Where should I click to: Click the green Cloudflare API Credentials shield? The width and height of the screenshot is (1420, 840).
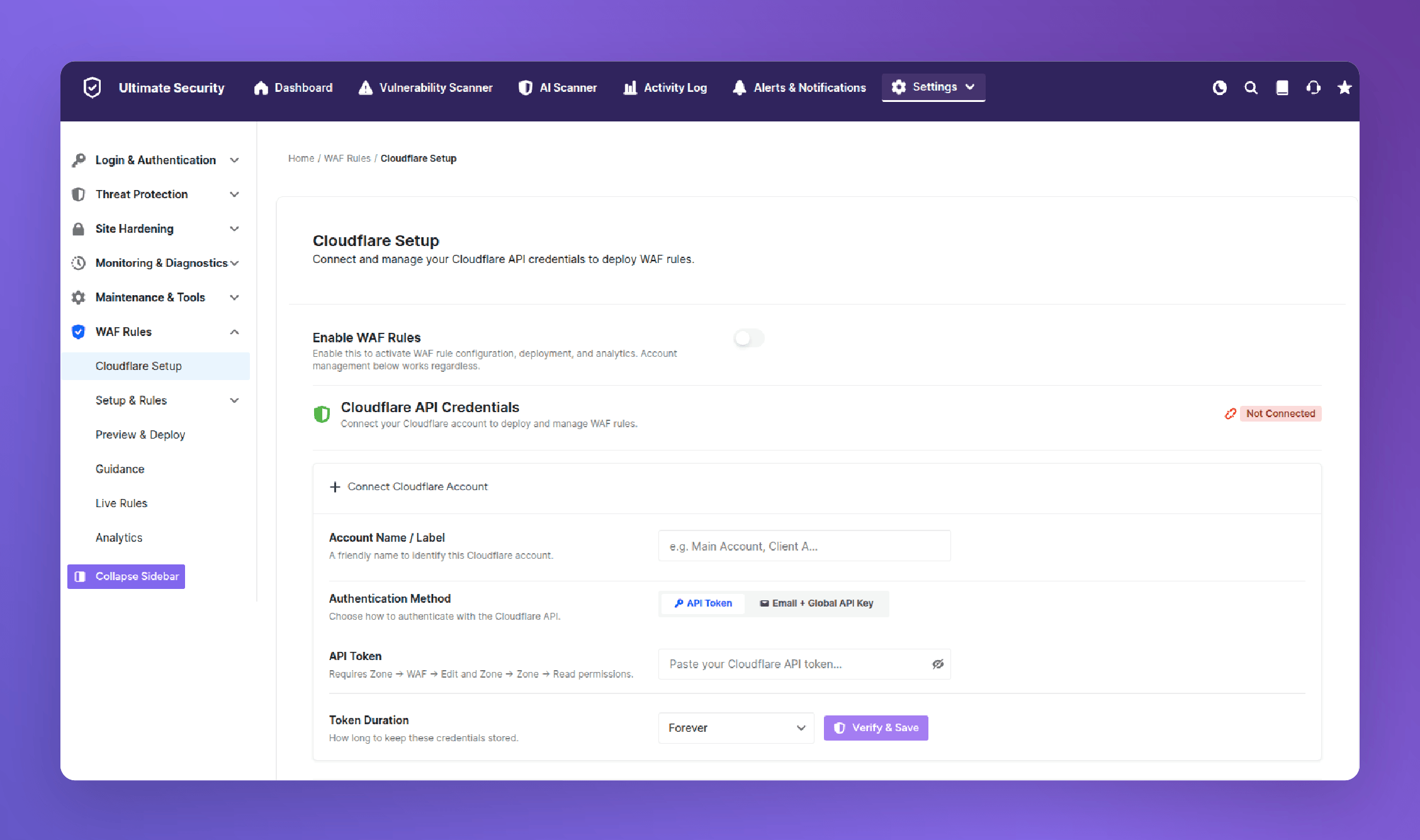(x=322, y=414)
